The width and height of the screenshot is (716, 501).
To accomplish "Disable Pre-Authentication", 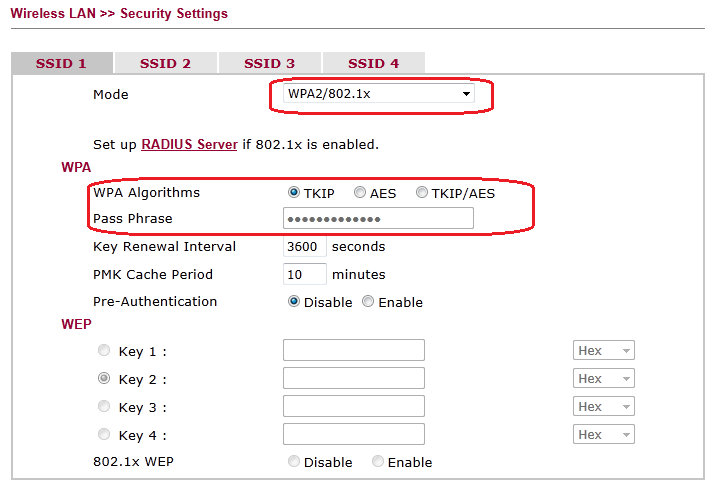I will pos(294,302).
